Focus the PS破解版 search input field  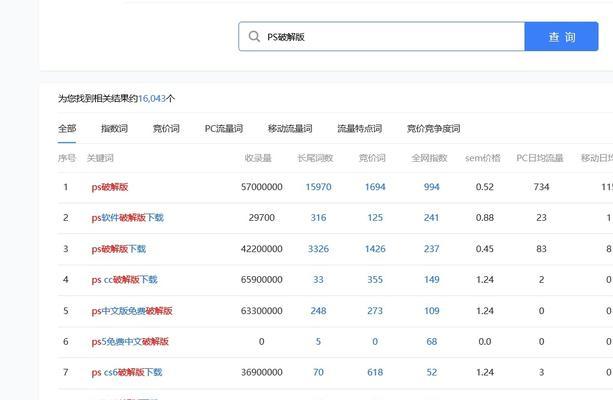point(390,37)
